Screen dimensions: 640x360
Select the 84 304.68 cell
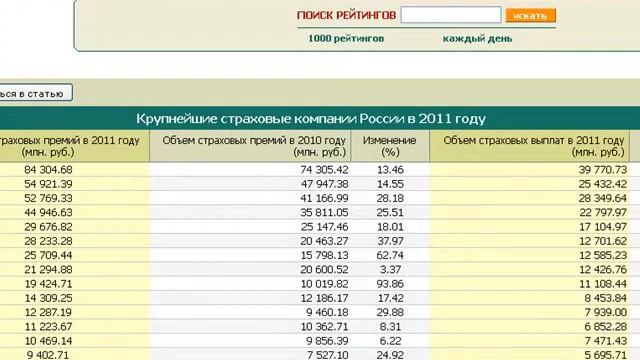coord(48,169)
